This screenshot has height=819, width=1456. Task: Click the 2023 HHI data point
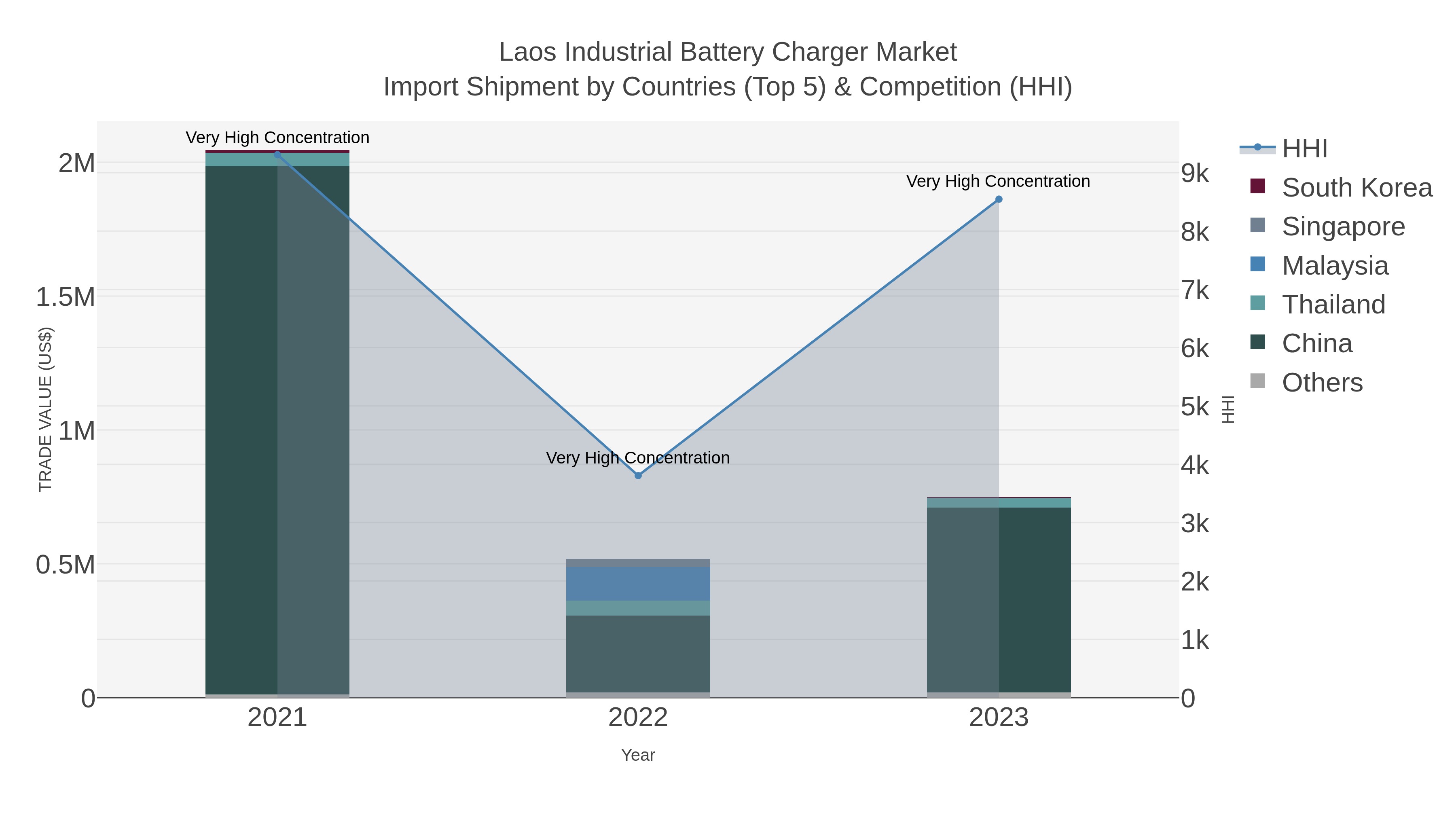(999, 199)
